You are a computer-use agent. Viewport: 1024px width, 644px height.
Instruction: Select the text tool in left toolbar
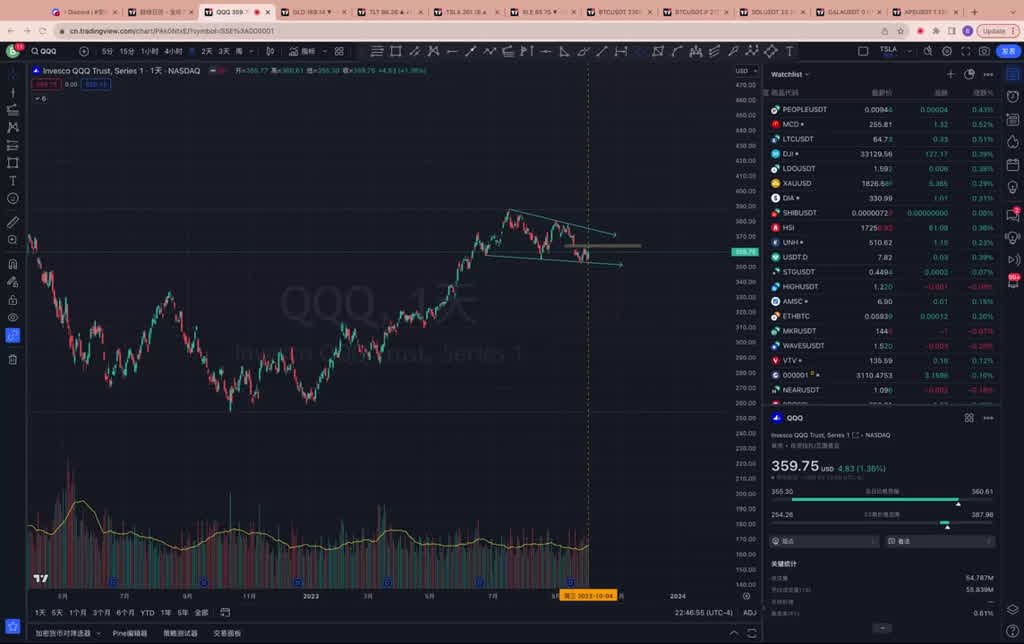point(13,181)
